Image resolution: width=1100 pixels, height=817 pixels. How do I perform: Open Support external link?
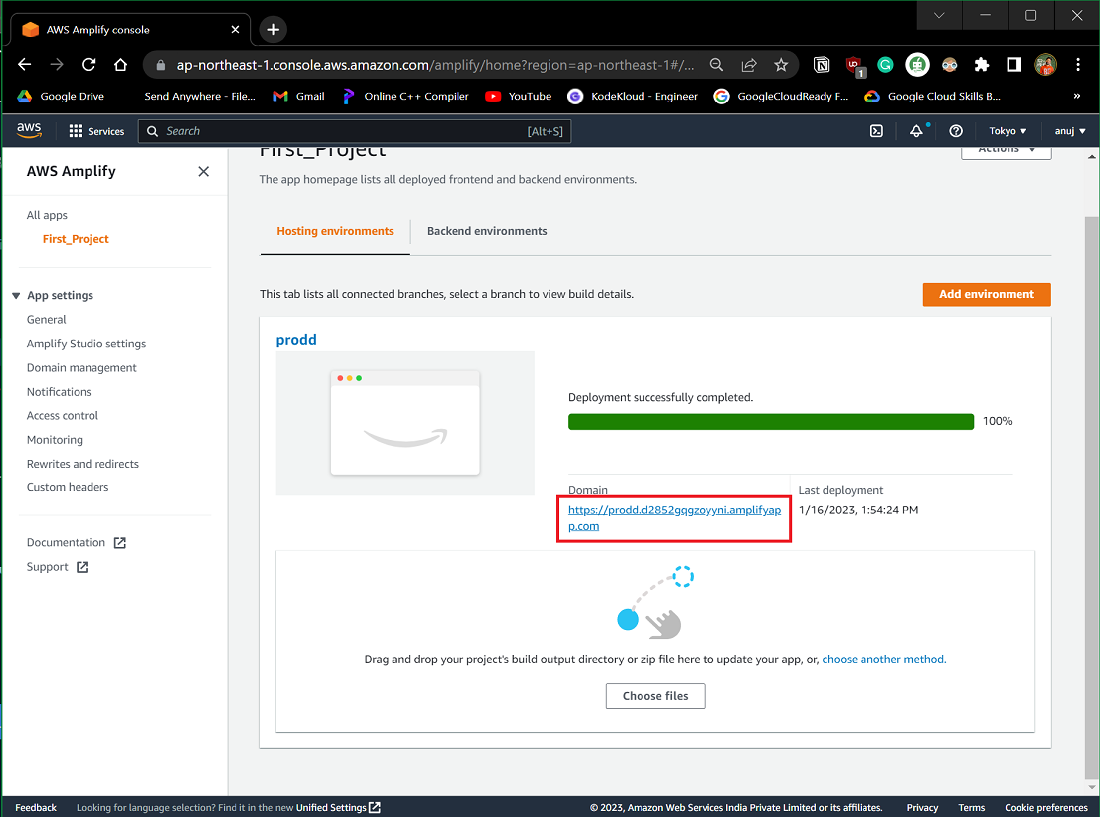pyautogui.click(x=58, y=567)
